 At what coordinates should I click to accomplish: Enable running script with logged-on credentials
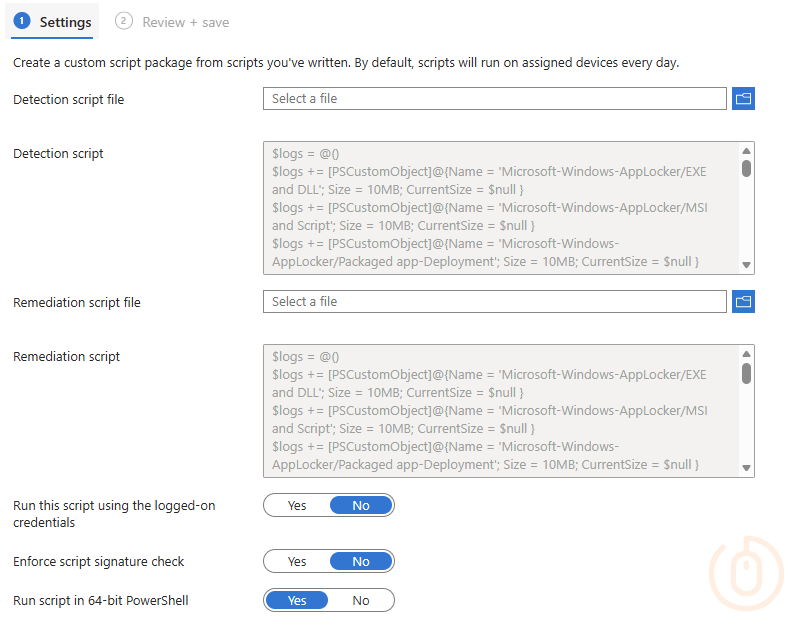296,505
